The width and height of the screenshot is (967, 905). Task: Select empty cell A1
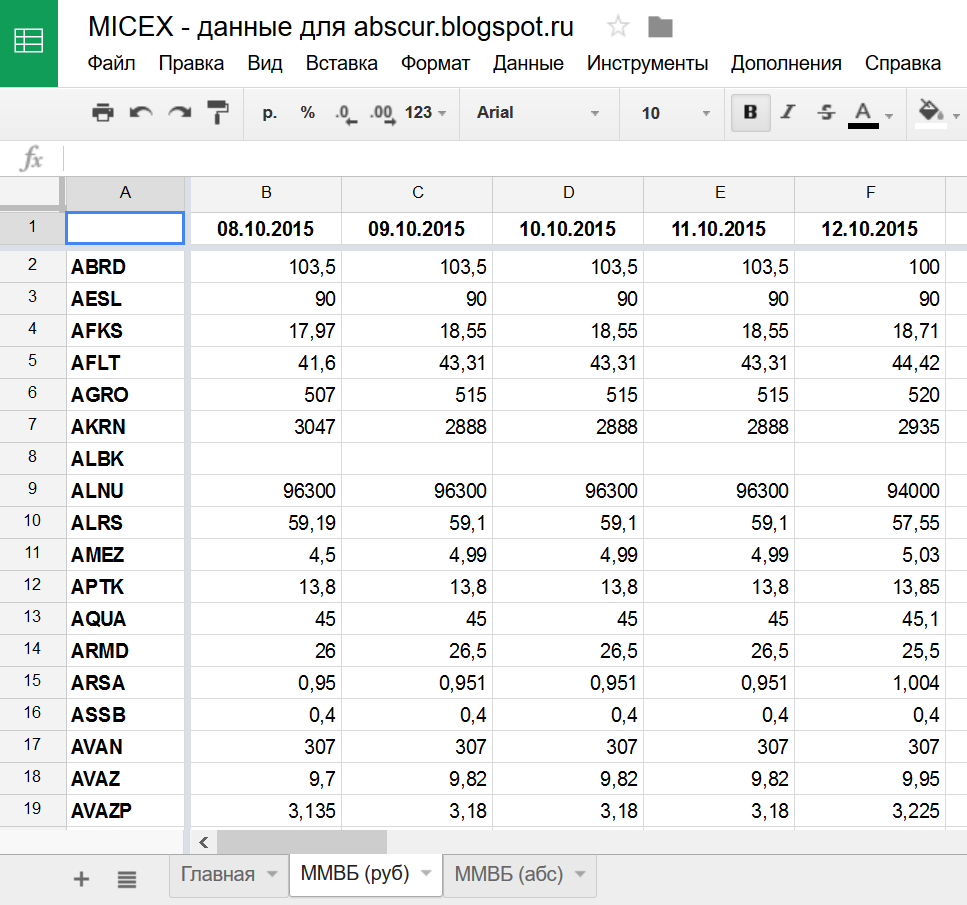pyautogui.click(x=125, y=228)
